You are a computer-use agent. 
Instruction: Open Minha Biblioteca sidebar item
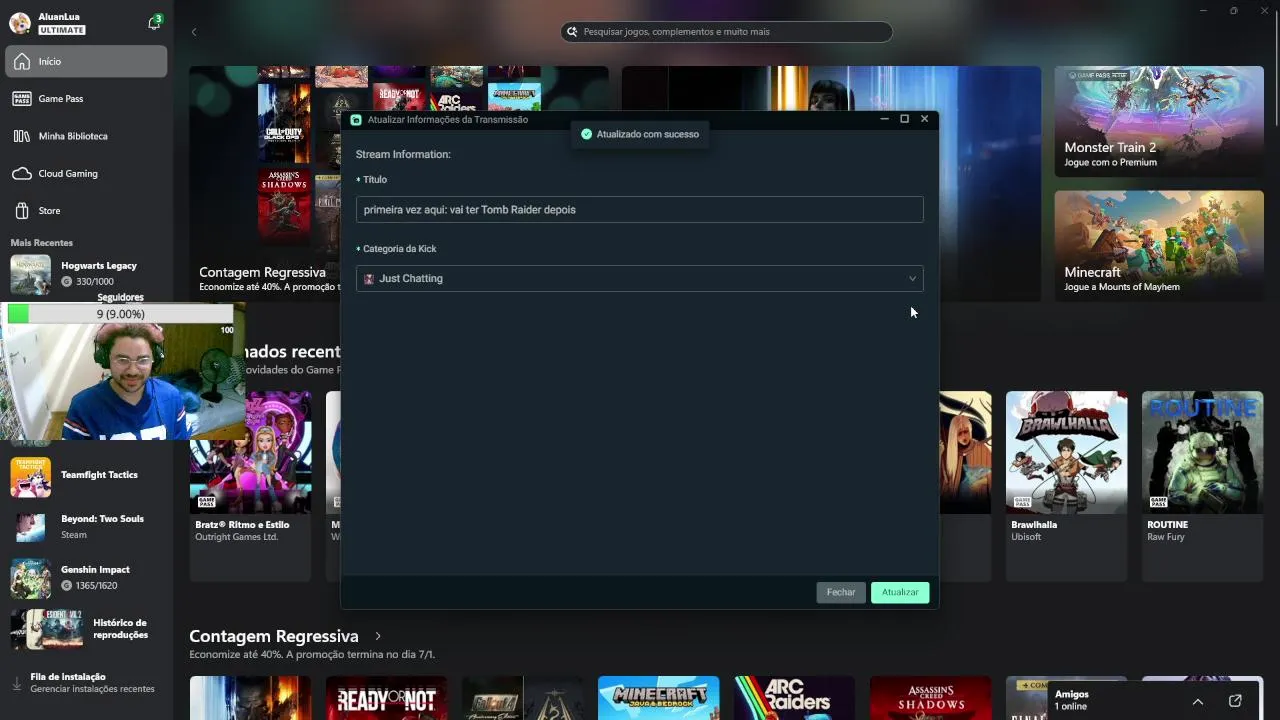click(87, 136)
